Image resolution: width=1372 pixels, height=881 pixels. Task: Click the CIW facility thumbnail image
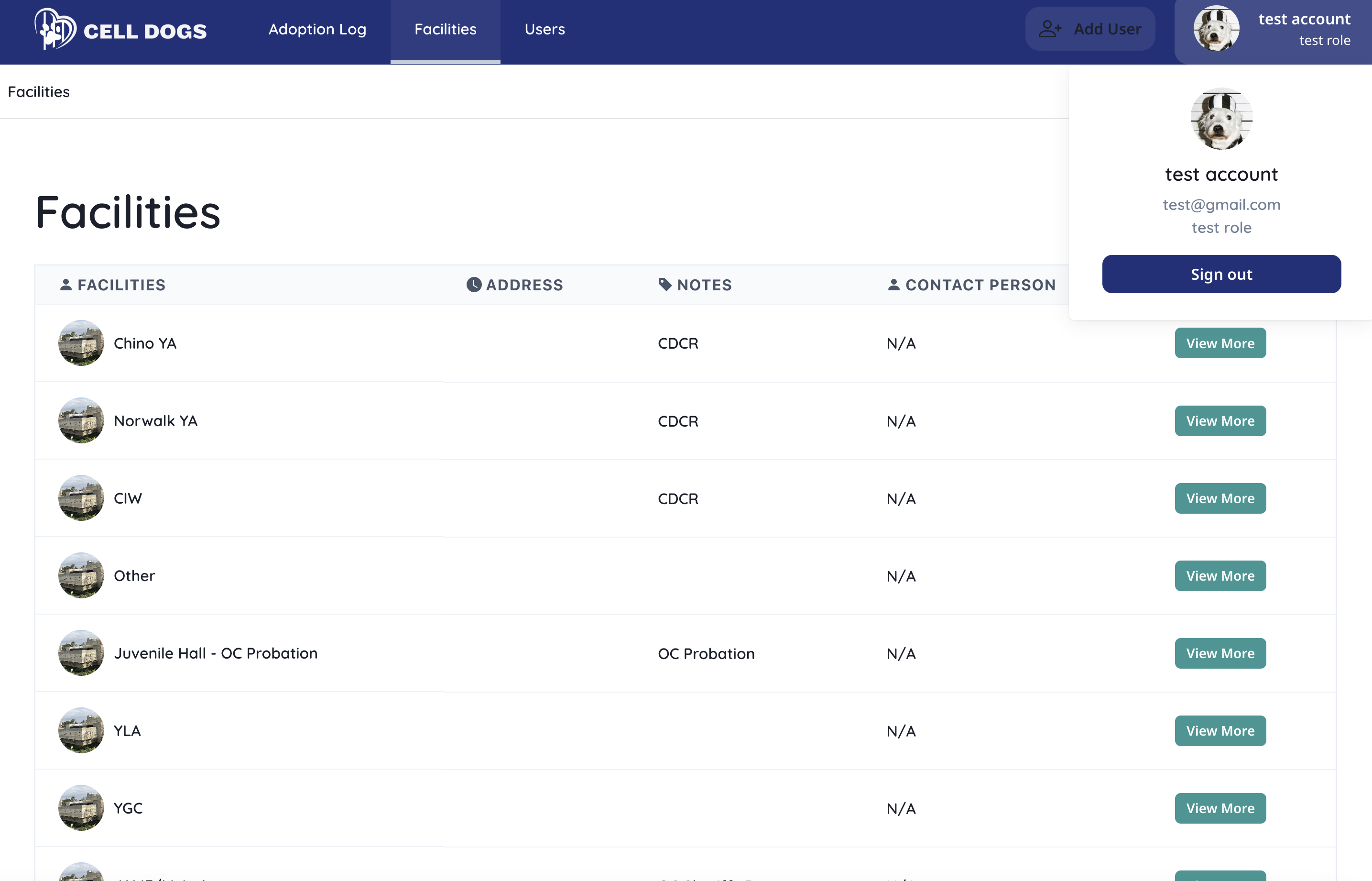tap(81, 498)
